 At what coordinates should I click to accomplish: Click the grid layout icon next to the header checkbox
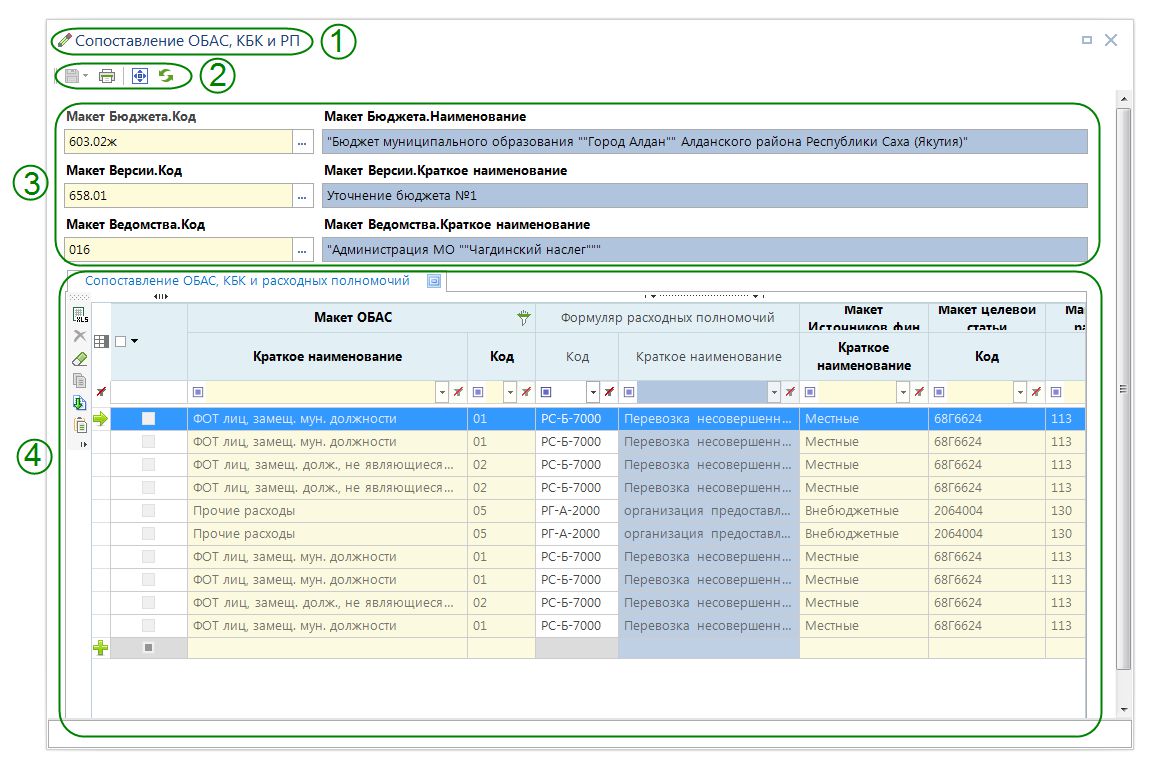(x=101, y=341)
